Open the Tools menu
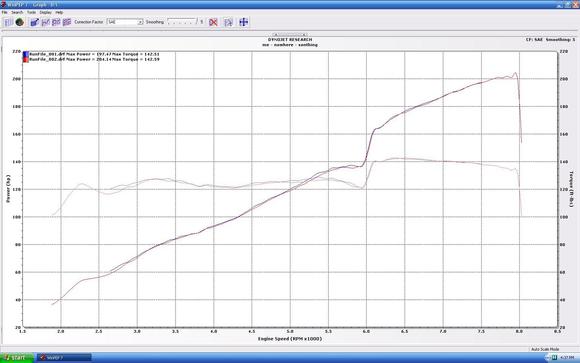Image resolution: width=580 pixels, height=363 pixels. click(31, 12)
